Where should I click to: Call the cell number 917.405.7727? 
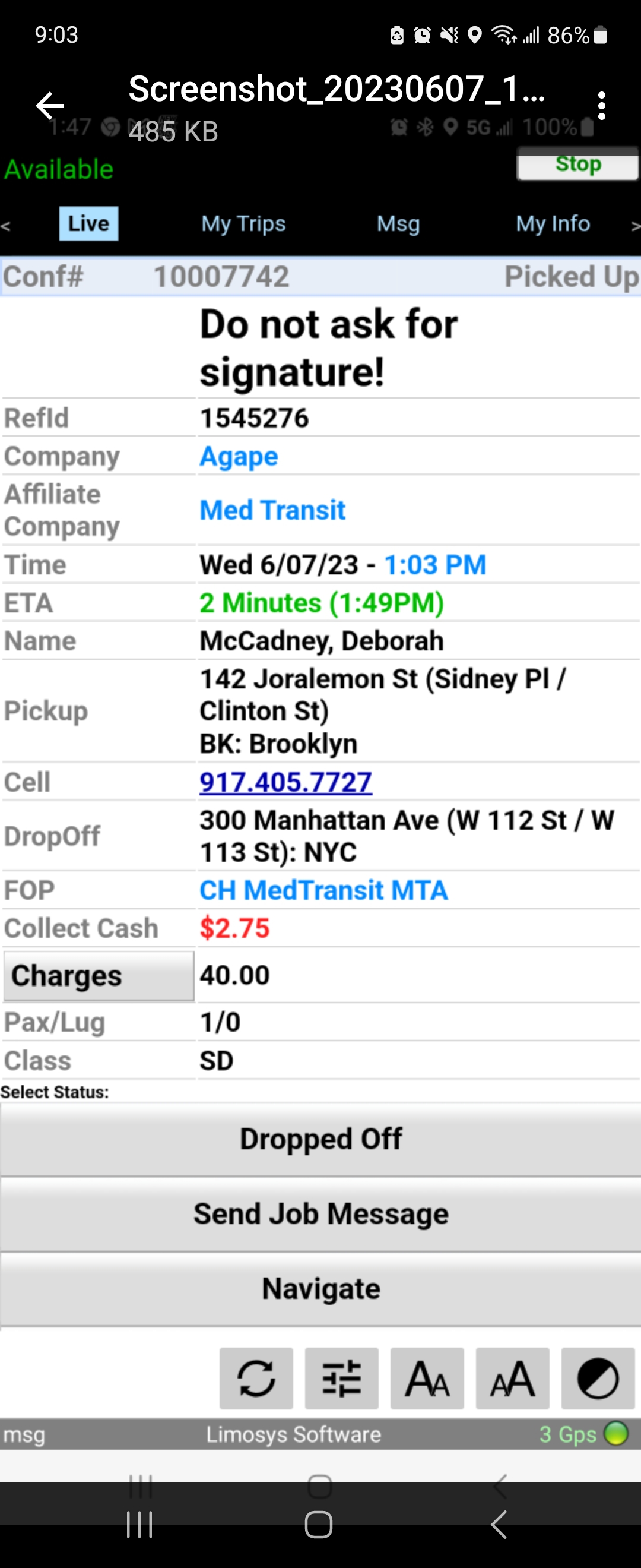tap(286, 782)
